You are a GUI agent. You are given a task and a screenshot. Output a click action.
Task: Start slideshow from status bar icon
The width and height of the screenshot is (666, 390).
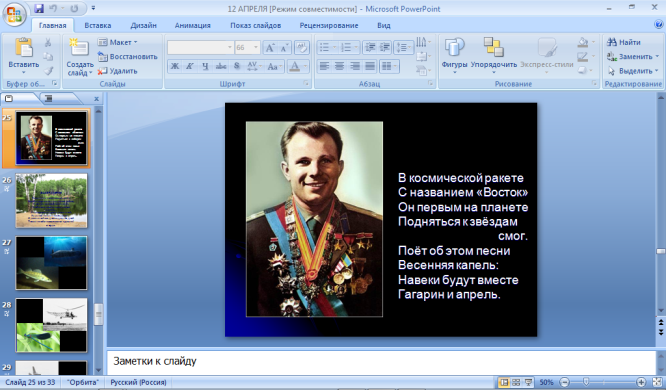click(x=528, y=382)
